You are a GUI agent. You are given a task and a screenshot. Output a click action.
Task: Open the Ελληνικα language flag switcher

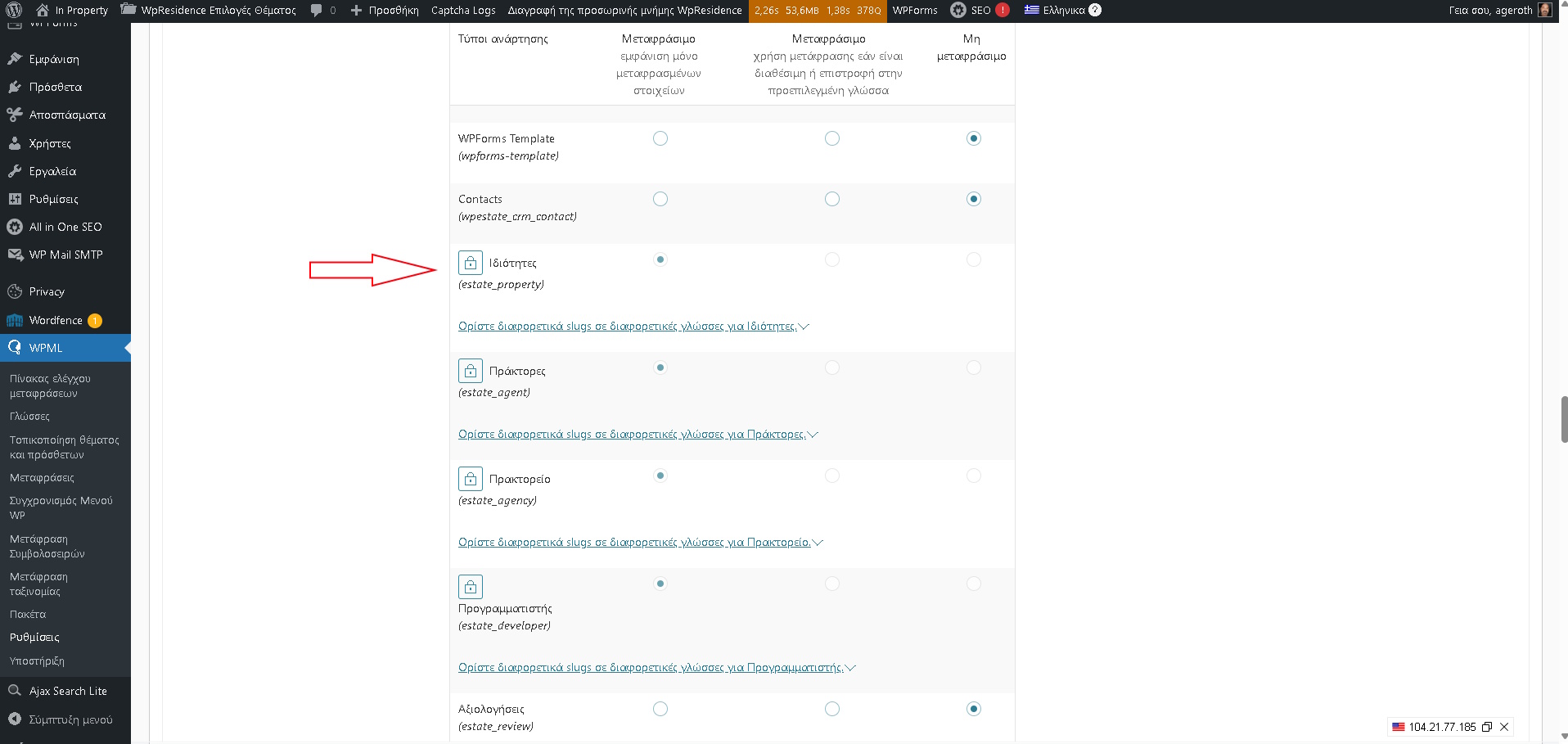[x=1031, y=11]
